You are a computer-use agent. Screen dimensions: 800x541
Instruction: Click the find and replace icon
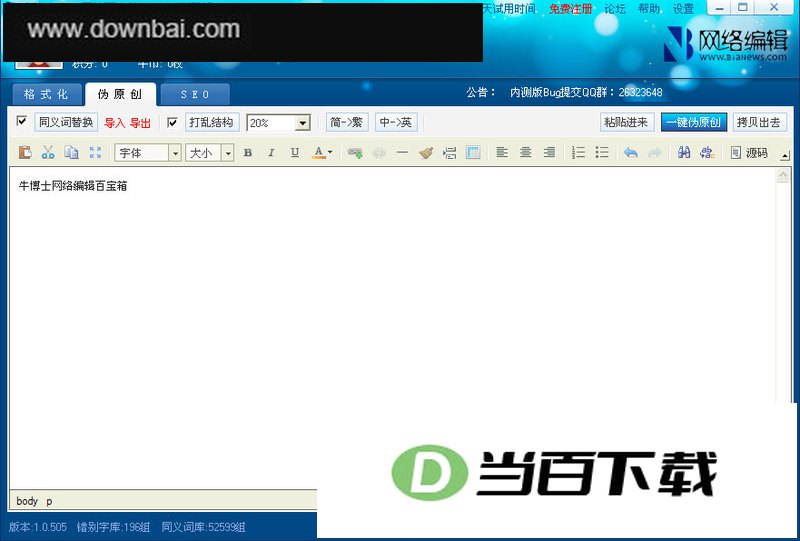(x=707, y=153)
